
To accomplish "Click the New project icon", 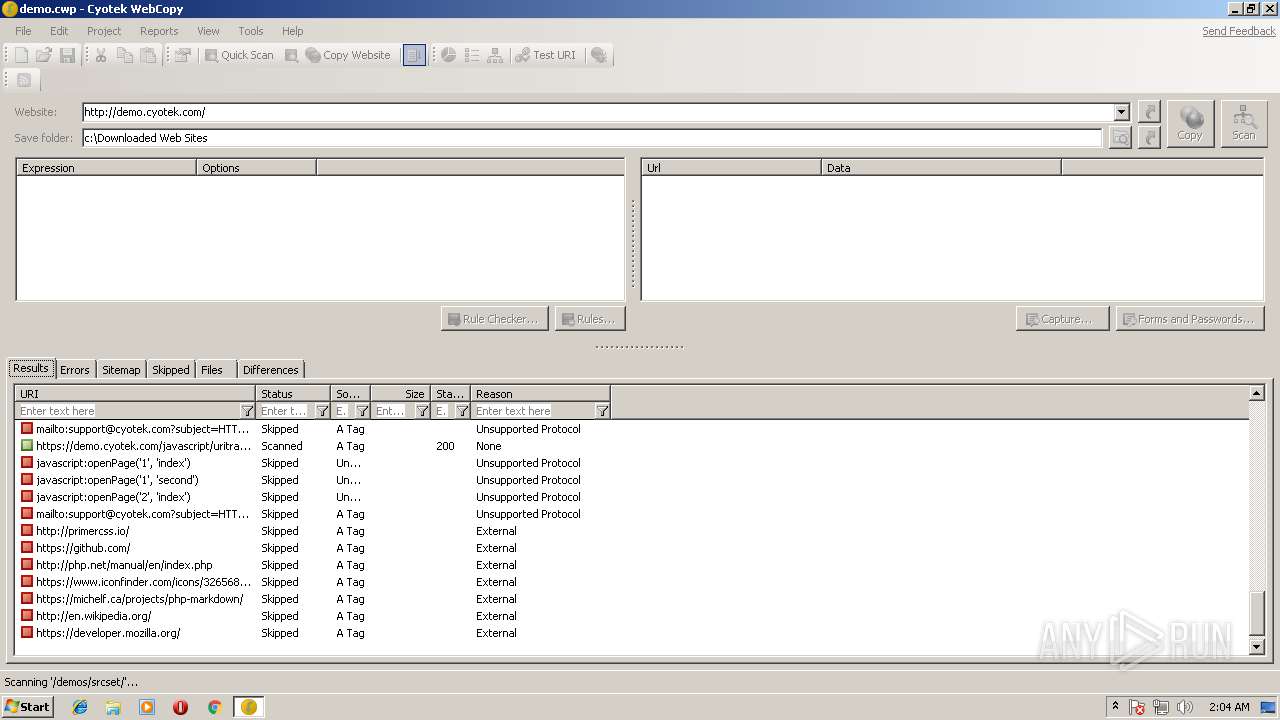I will tap(21, 55).
